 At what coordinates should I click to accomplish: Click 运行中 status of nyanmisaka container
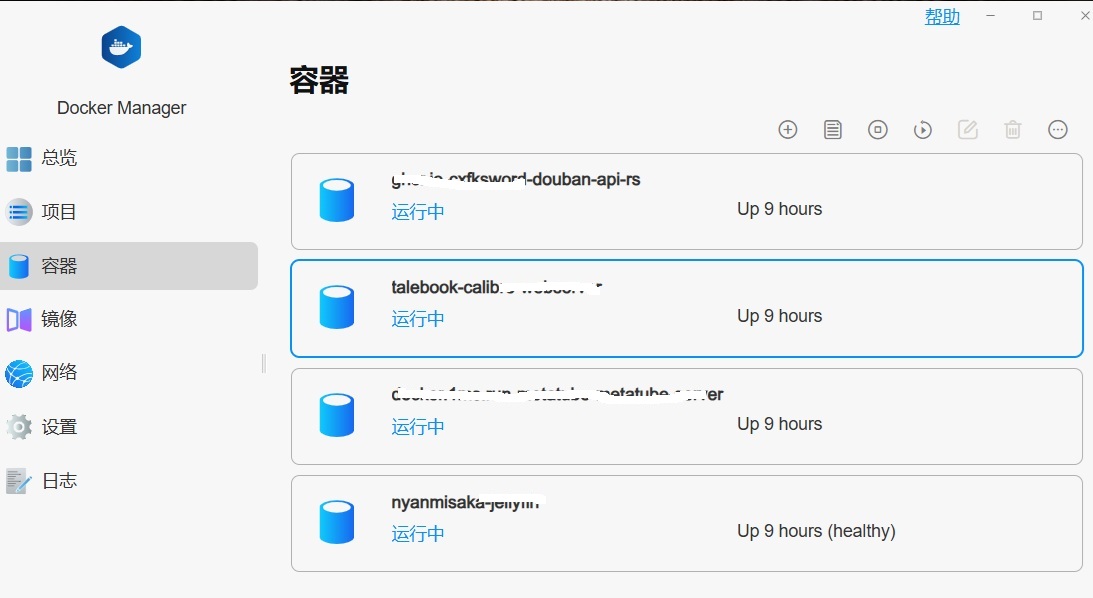(418, 534)
